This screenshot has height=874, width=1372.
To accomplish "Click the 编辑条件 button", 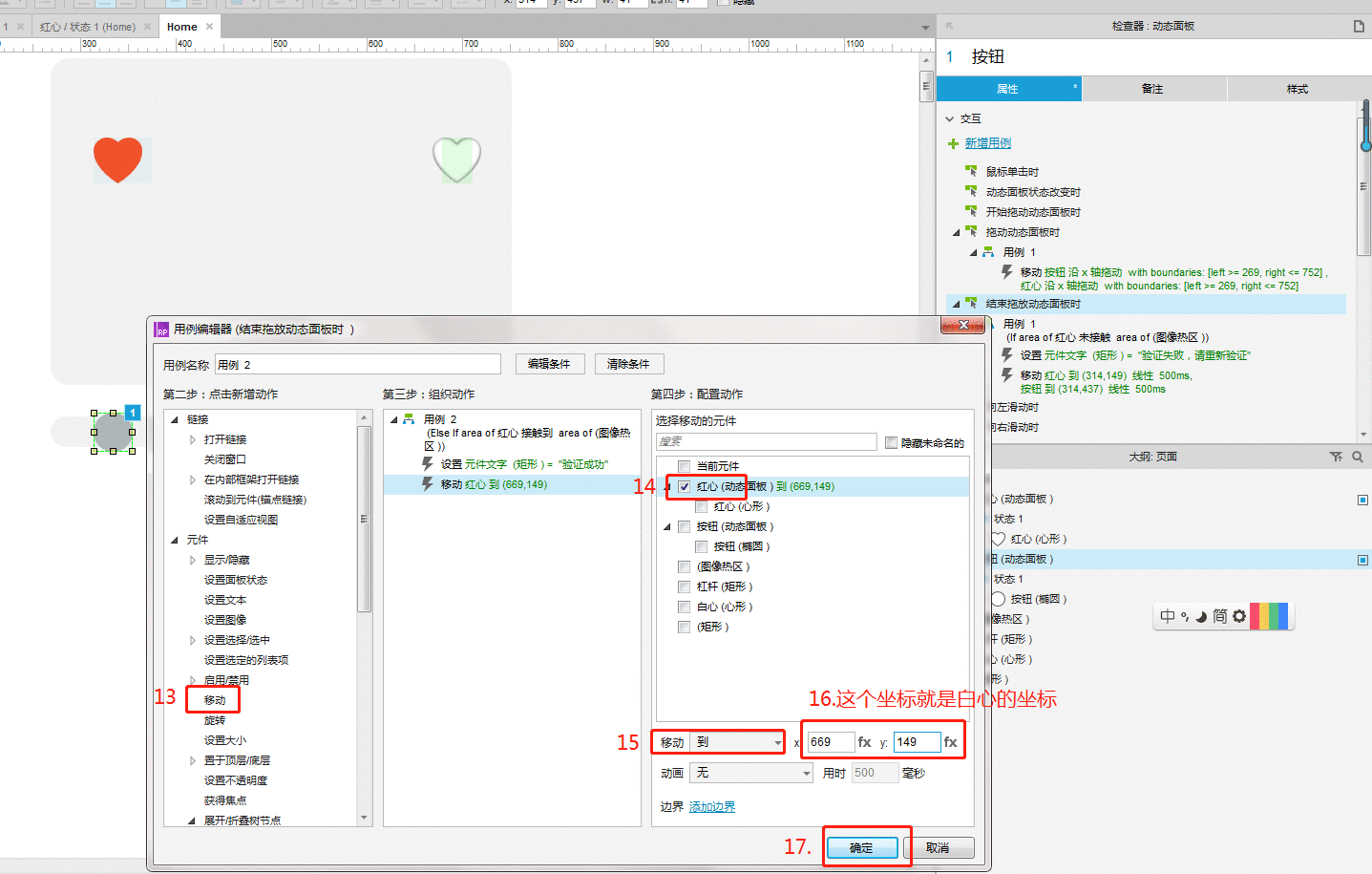I will pyautogui.click(x=550, y=364).
